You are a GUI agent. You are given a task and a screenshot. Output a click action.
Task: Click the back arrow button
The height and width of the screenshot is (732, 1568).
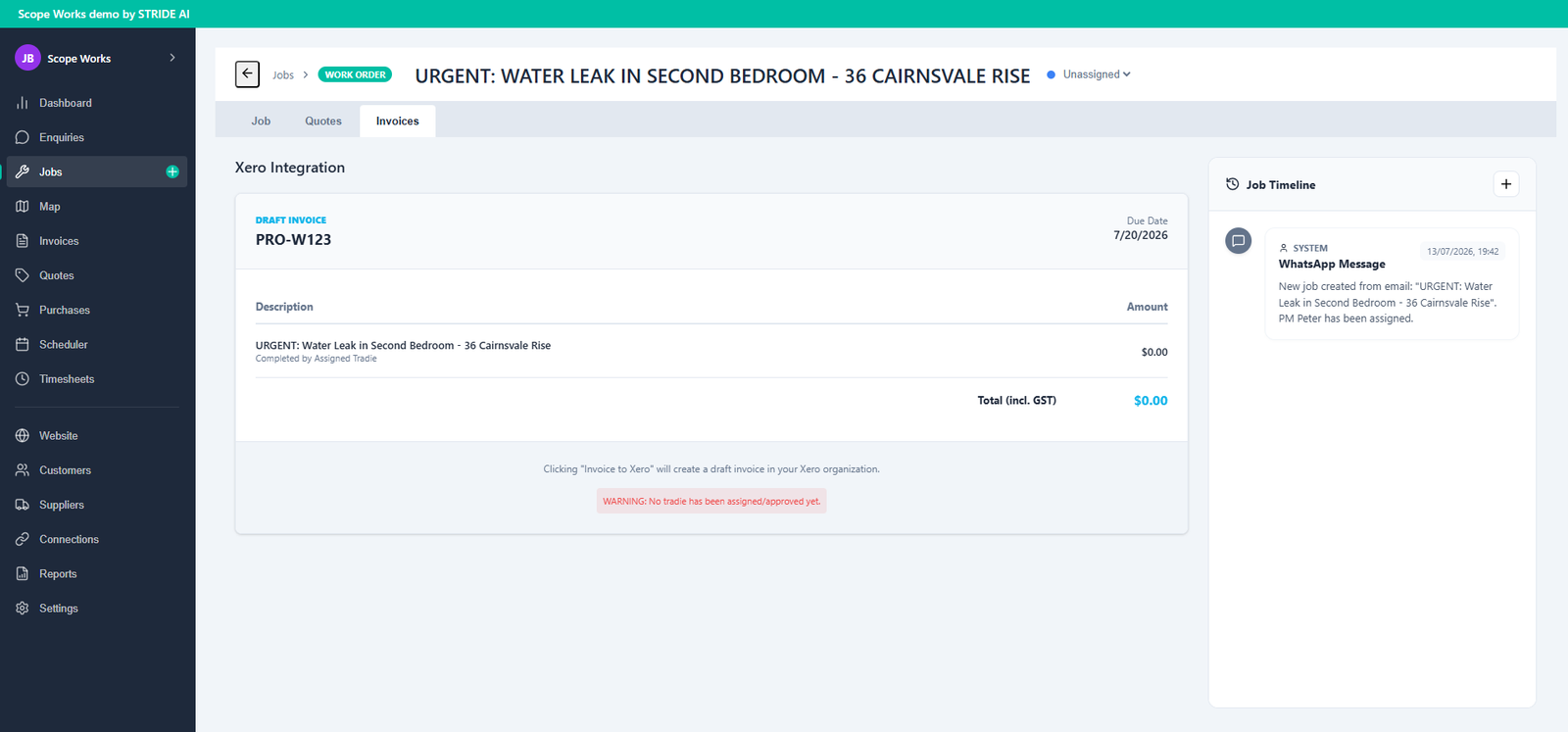[247, 74]
